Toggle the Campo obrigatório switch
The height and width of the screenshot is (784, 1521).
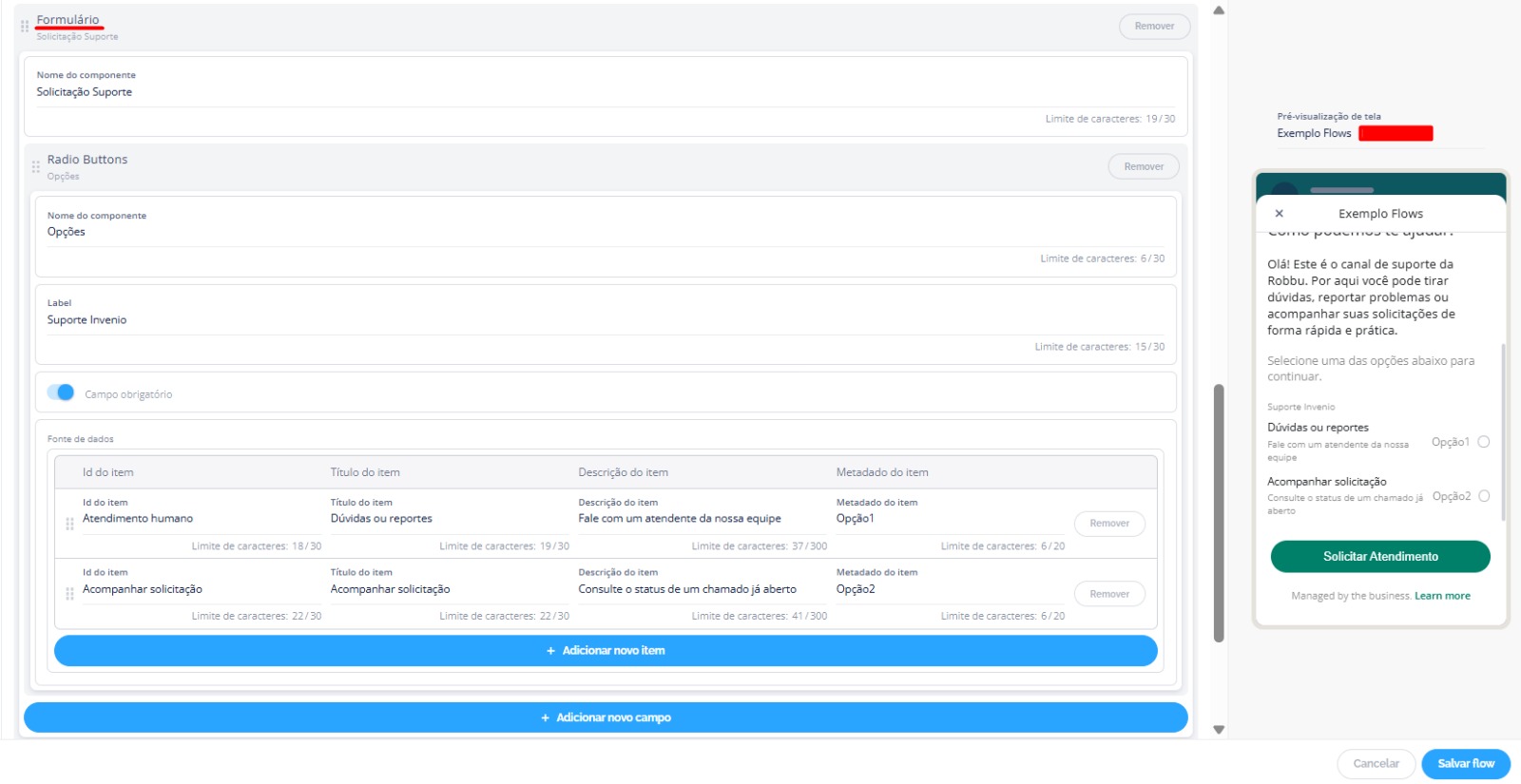click(x=61, y=392)
